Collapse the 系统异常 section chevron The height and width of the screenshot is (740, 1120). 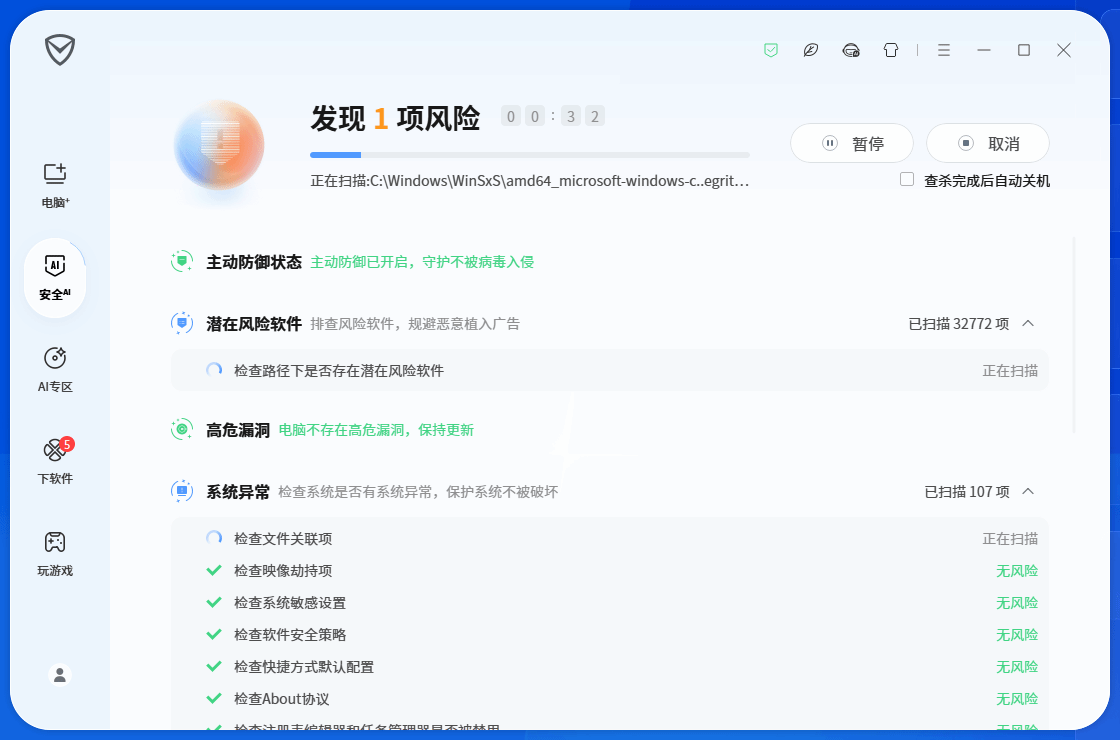[x=1029, y=491]
